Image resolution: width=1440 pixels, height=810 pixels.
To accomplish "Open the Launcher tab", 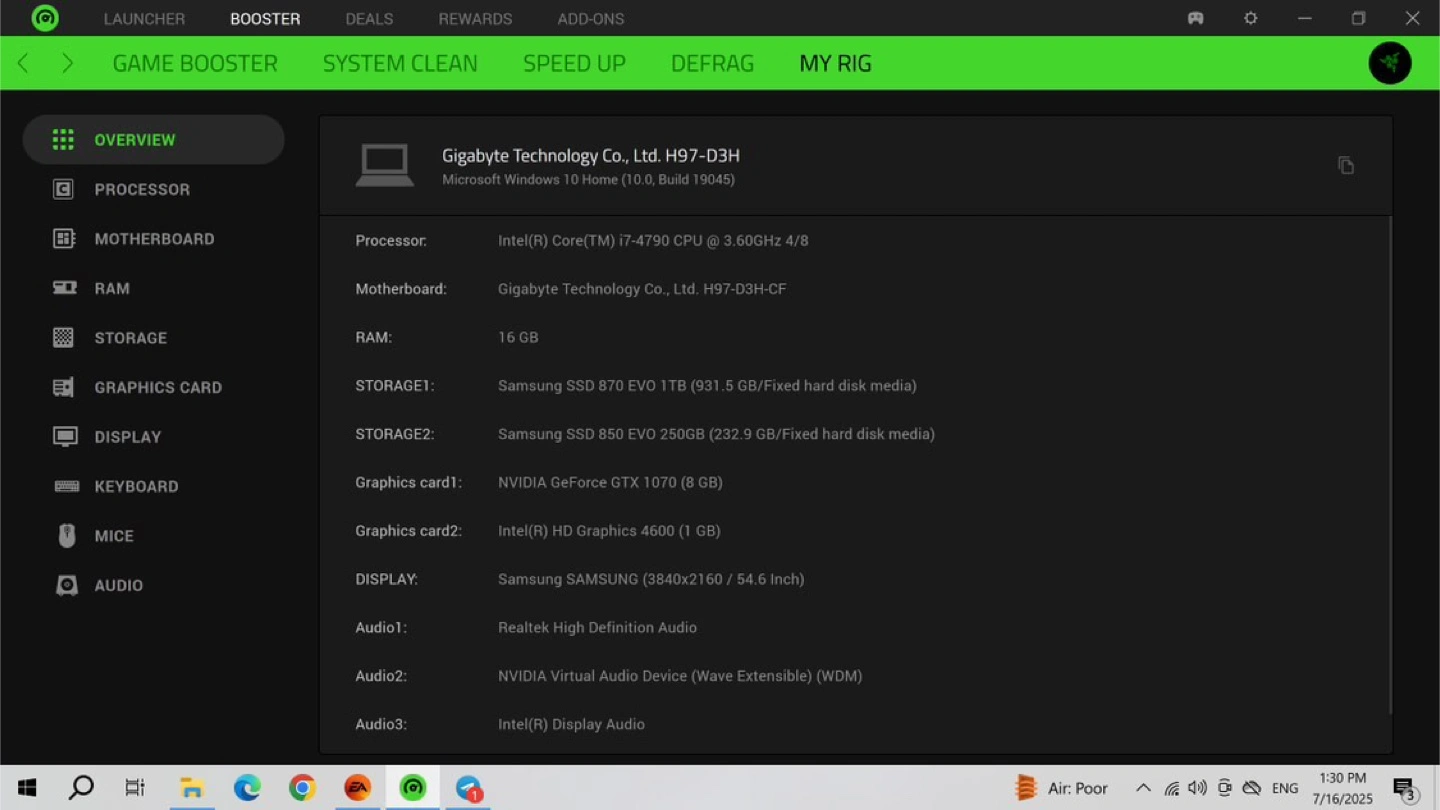I will (x=144, y=19).
